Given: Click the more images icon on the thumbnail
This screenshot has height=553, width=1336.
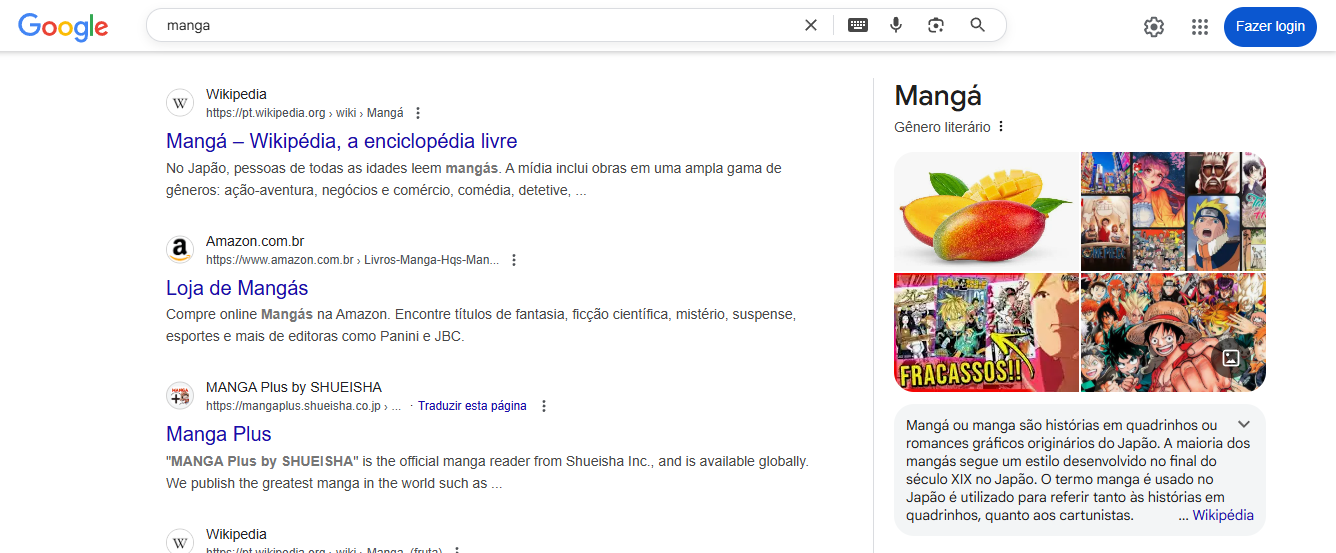Looking at the screenshot, I should click(1231, 358).
